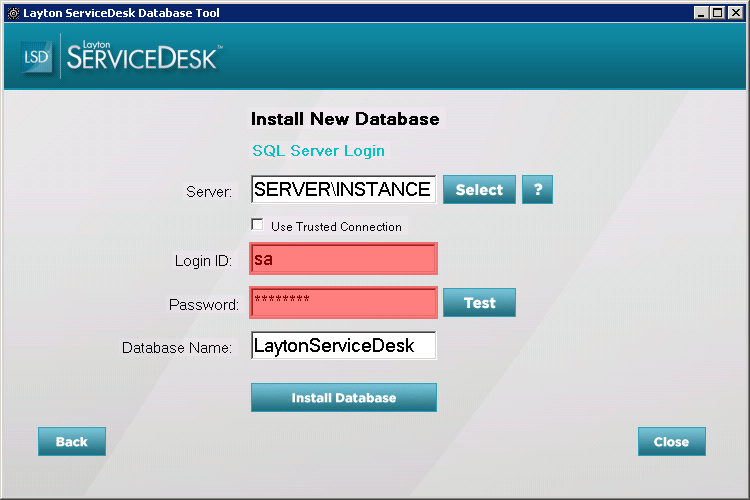The height and width of the screenshot is (500, 750).
Task: Select the Database Name field
Action: coord(343,345)
